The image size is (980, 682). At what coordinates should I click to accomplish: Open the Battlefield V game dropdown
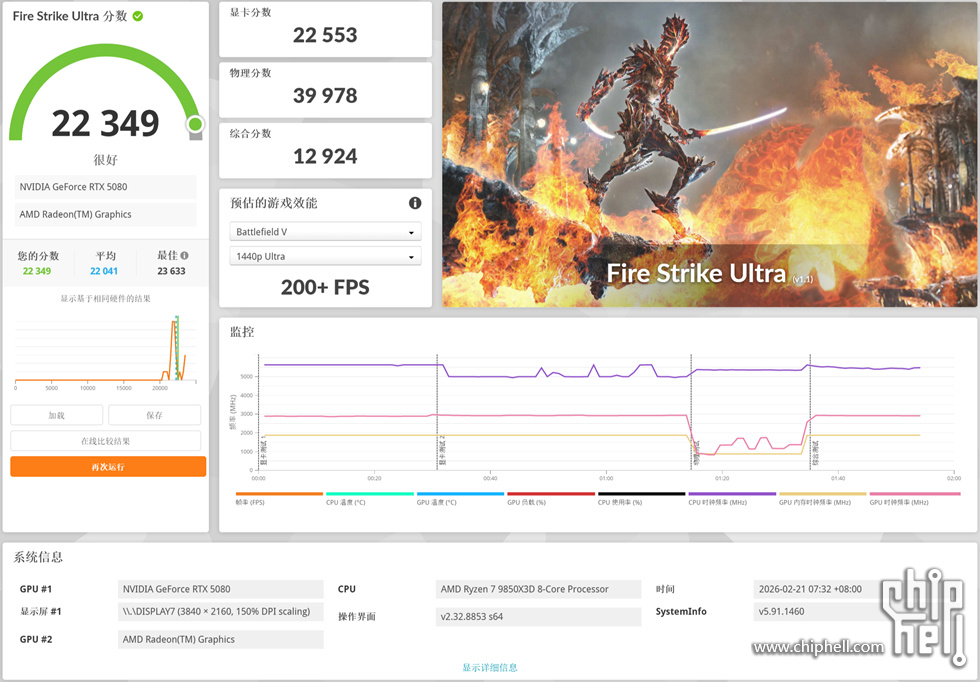325,232
